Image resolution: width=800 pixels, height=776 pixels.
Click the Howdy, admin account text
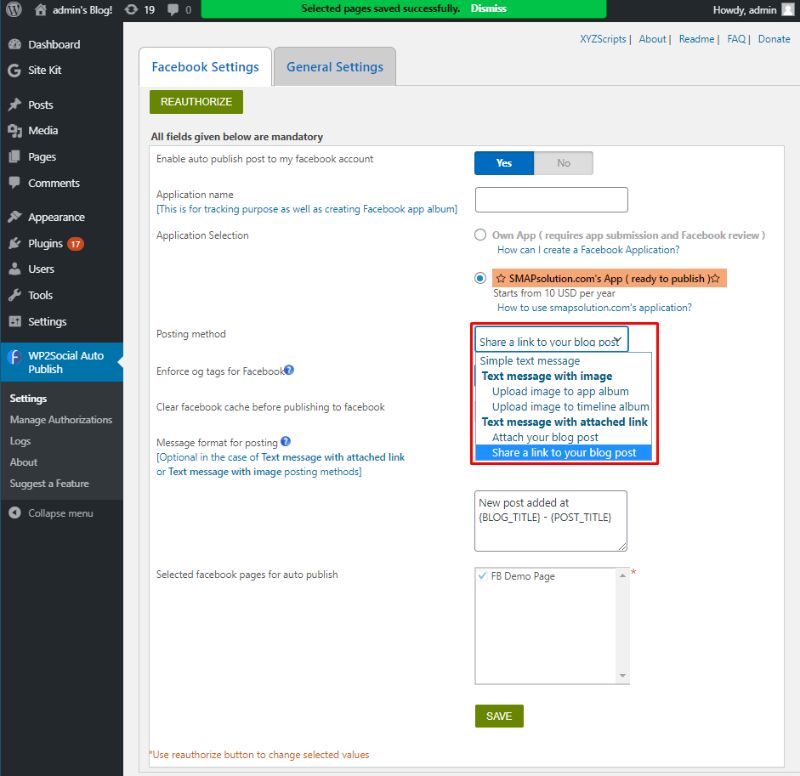point(744,10)
